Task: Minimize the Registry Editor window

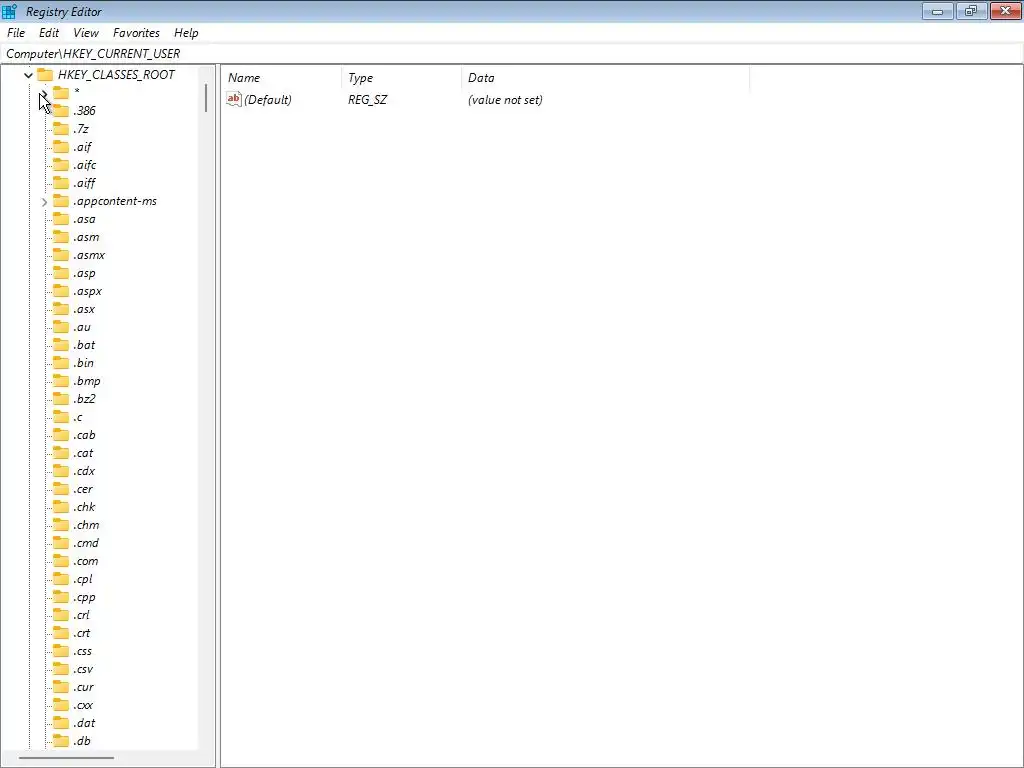Action: pos(938,11)
